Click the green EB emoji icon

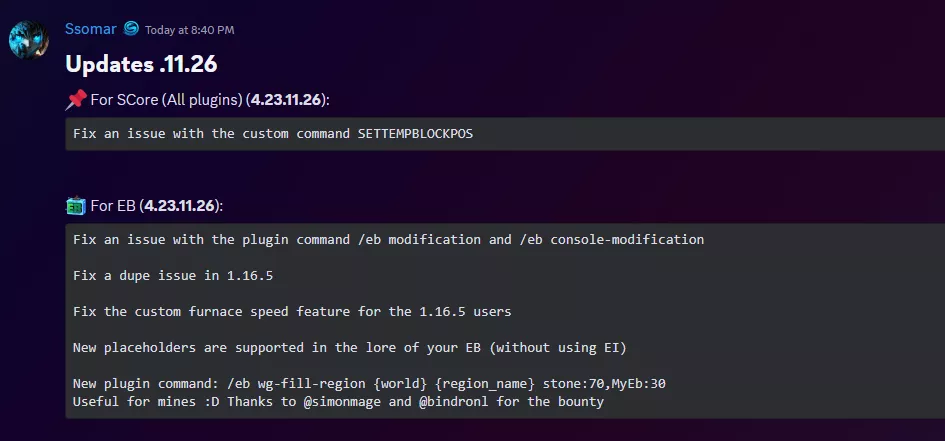coord(75,206)
